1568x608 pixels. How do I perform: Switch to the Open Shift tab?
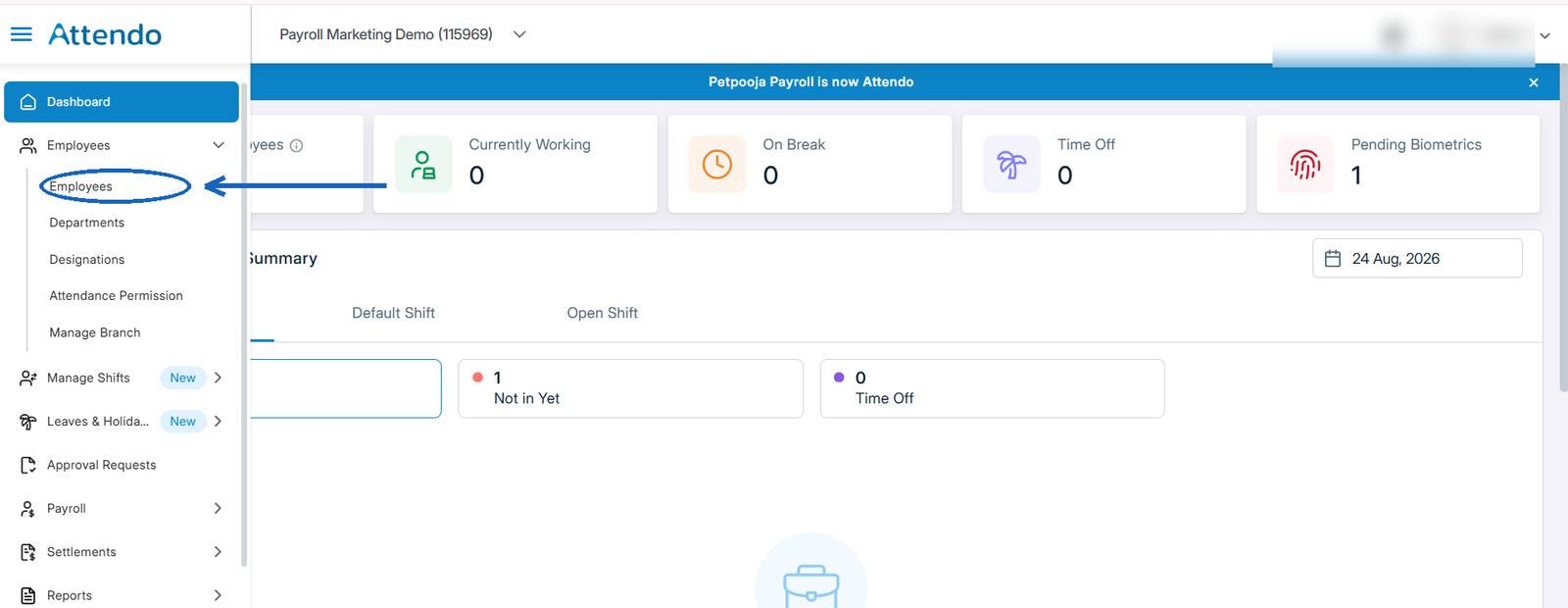coord(603,313)
